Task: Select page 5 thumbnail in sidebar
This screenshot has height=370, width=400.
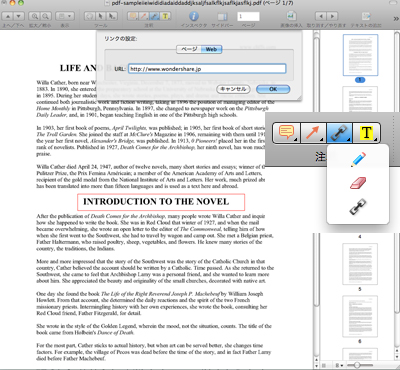Action: tap(360, 264)
